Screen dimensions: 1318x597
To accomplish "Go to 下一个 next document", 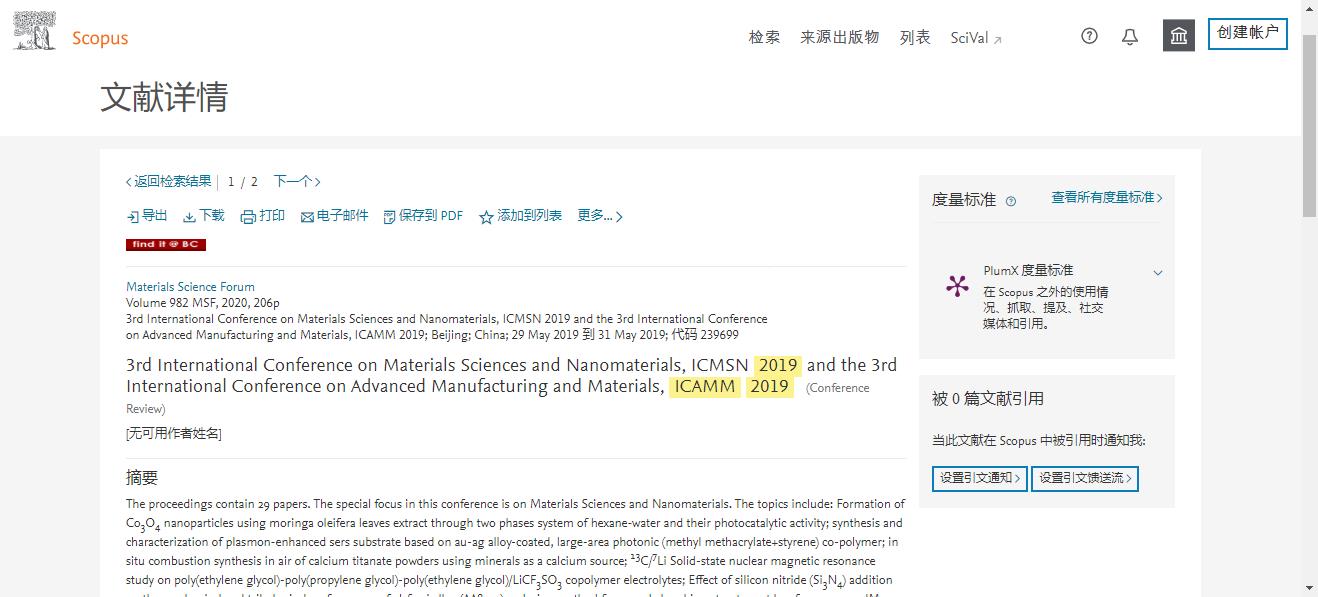I will point(297,181).
